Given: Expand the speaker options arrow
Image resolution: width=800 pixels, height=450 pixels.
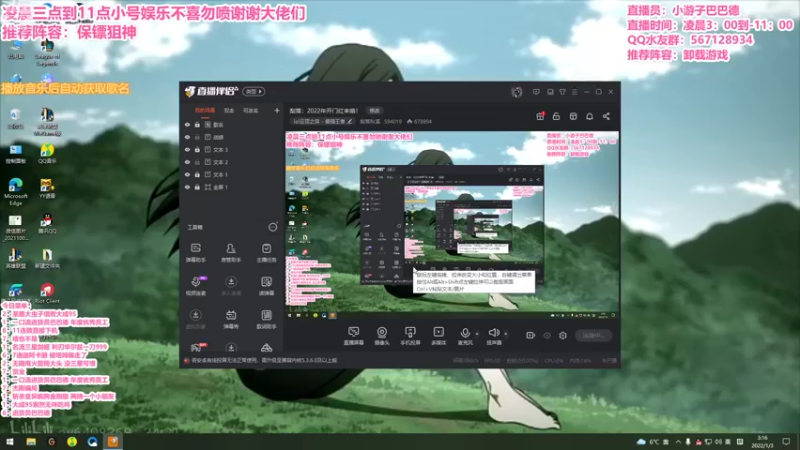Looking at the screenshot, I should [506, 334].
